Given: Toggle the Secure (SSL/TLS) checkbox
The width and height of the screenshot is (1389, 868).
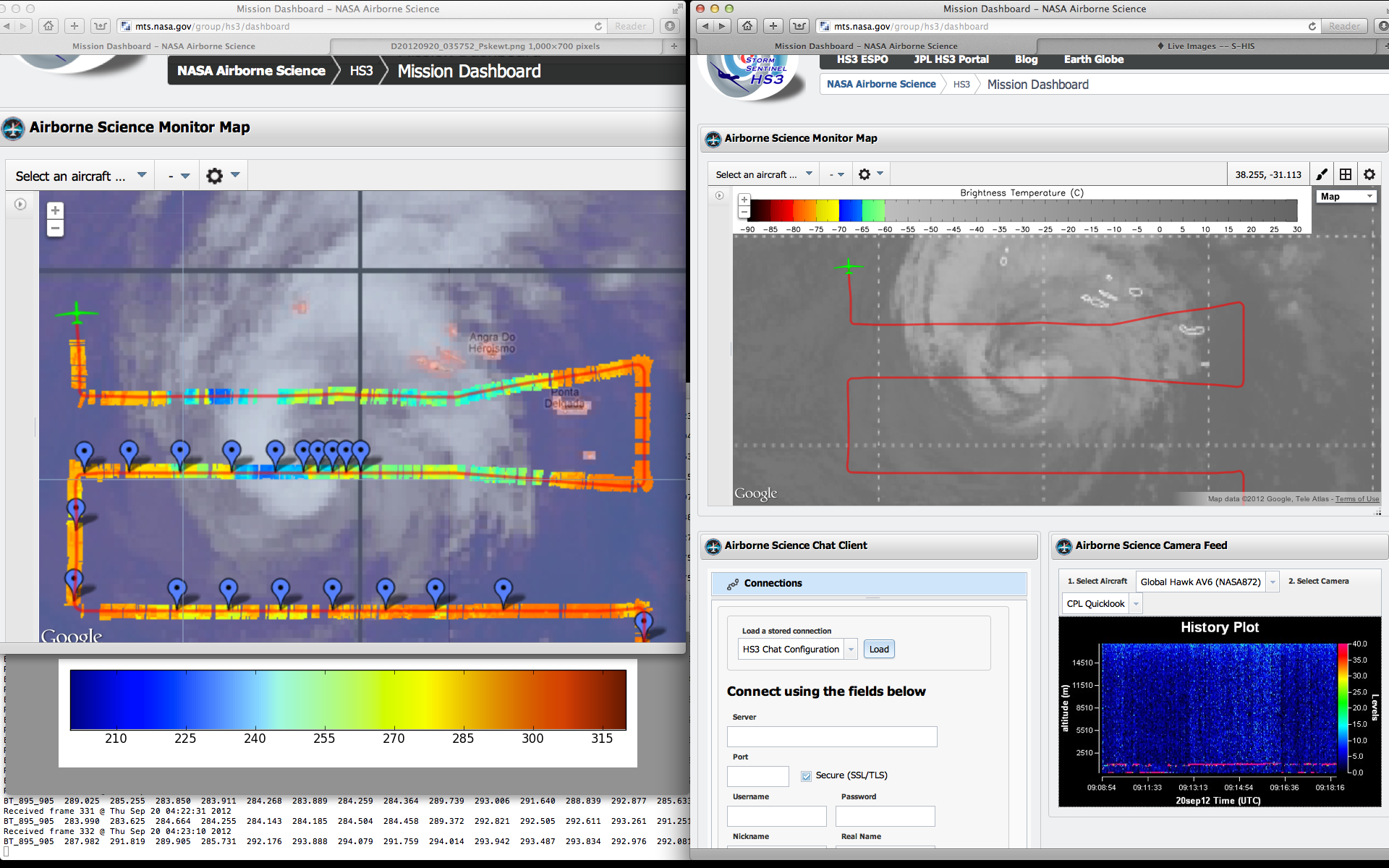Looking at the screenshot, I should pyautogui.click(x=806, y=775).
